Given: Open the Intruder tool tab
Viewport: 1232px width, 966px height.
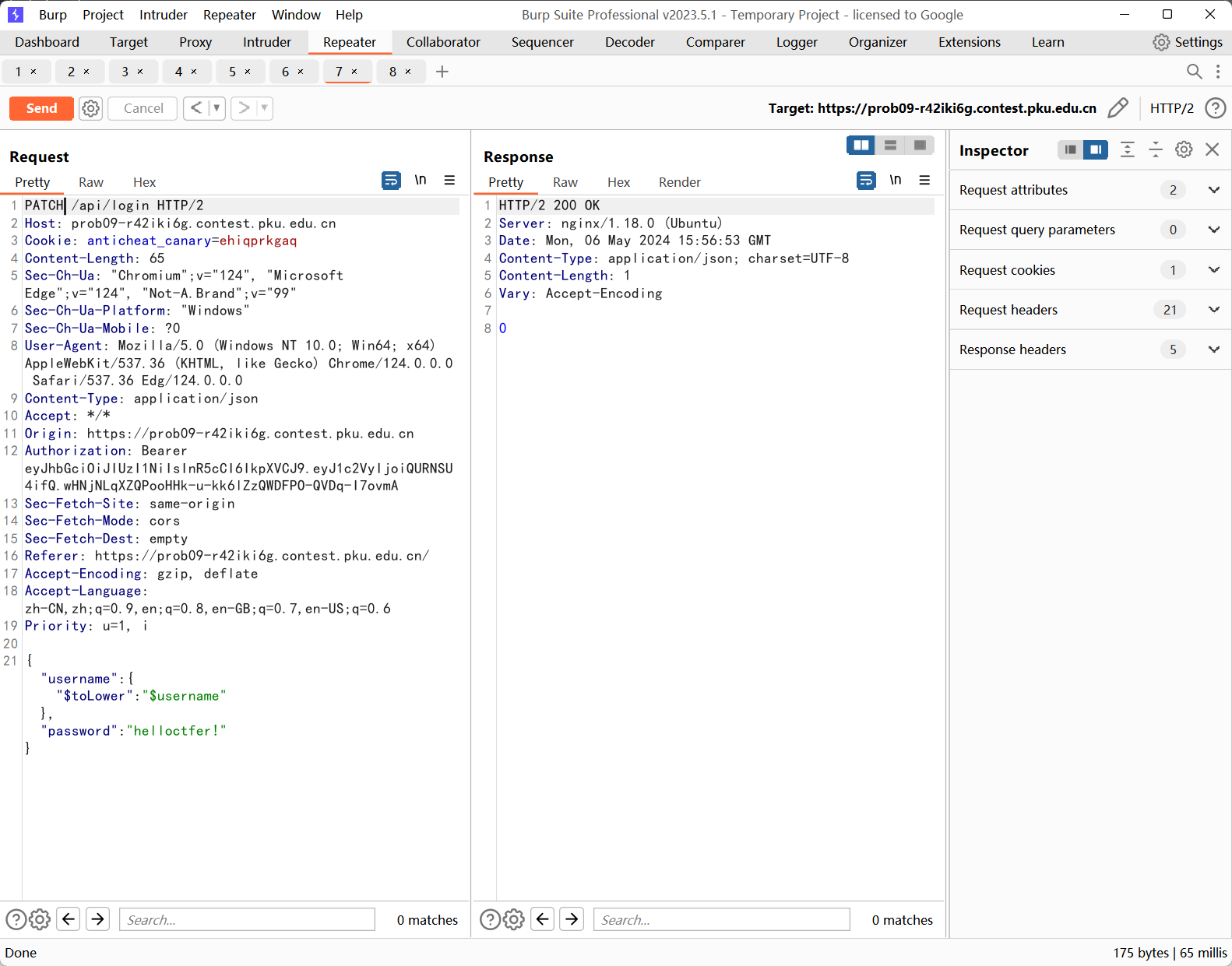Looking at the screenshot, I should [267, 42].
